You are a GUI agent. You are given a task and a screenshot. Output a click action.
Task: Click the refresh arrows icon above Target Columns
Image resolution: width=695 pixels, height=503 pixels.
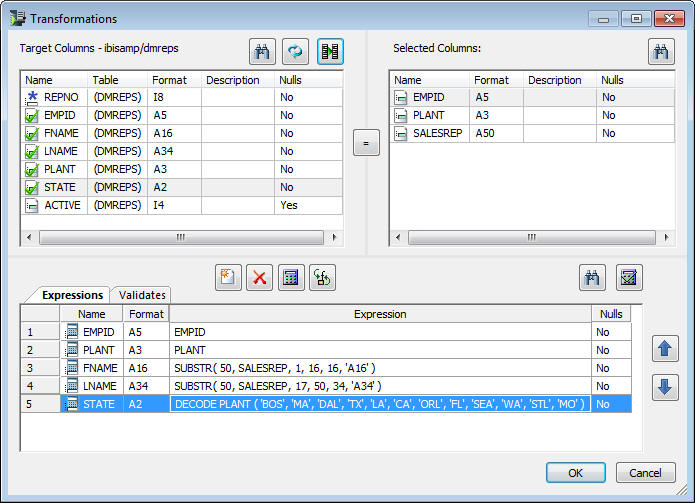pyautogui.click(x=296, y=52)
